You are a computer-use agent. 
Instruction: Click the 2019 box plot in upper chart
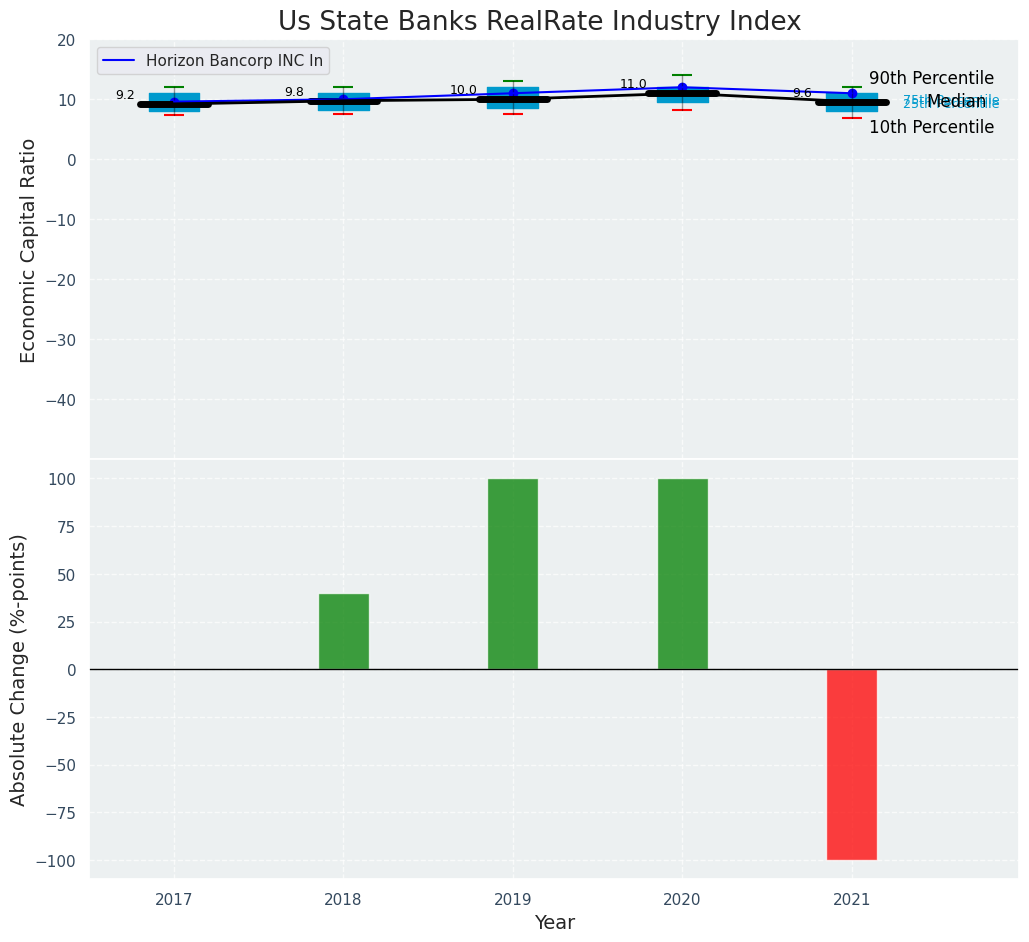point(513,98)
